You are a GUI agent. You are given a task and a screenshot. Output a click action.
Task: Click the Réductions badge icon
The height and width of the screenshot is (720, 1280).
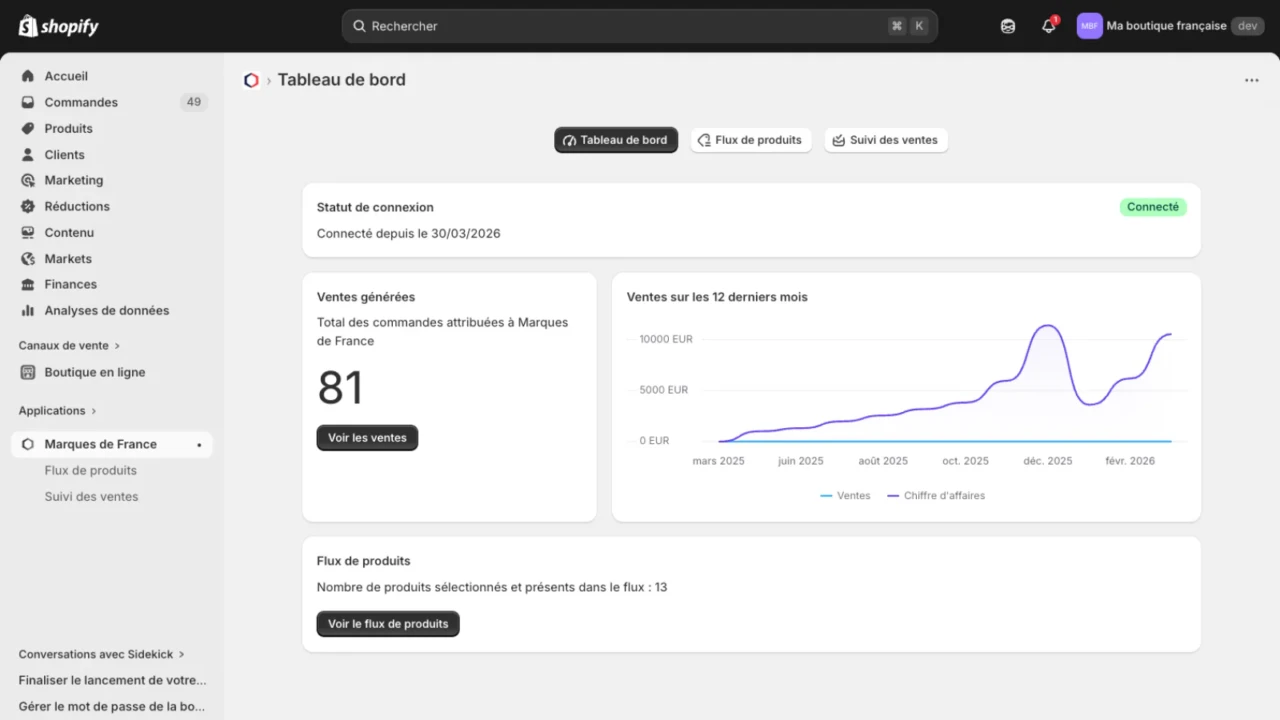point(28,206)
